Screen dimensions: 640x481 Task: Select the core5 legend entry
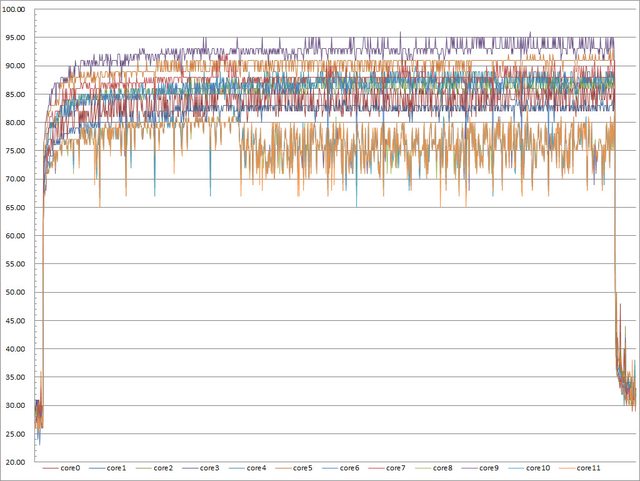tap(304, 468)
